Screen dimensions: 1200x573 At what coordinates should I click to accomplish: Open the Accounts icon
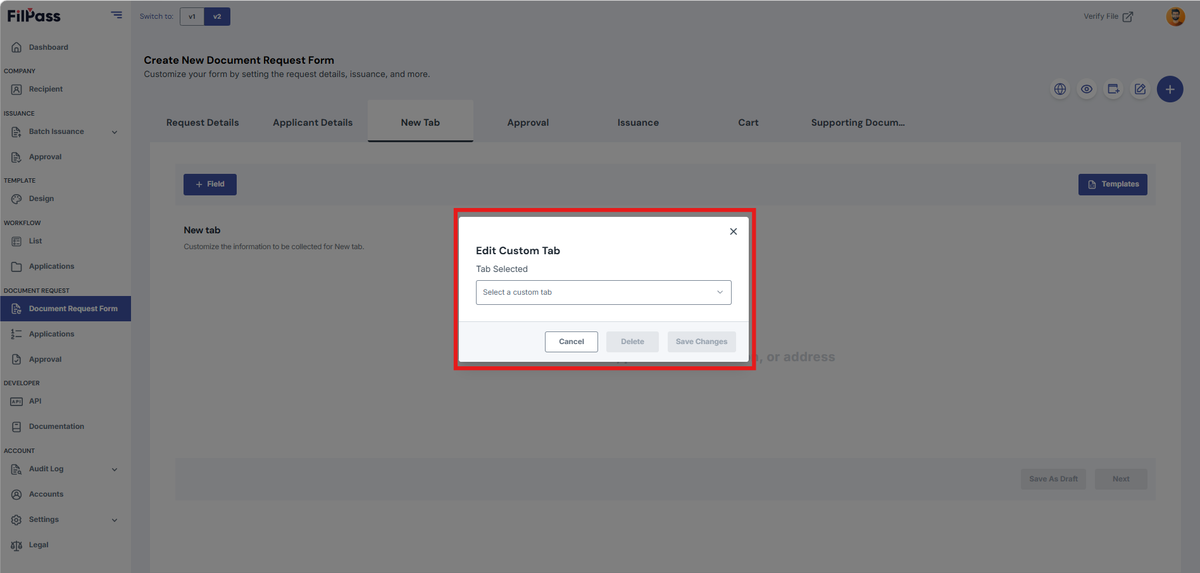(x=16, y=494)
